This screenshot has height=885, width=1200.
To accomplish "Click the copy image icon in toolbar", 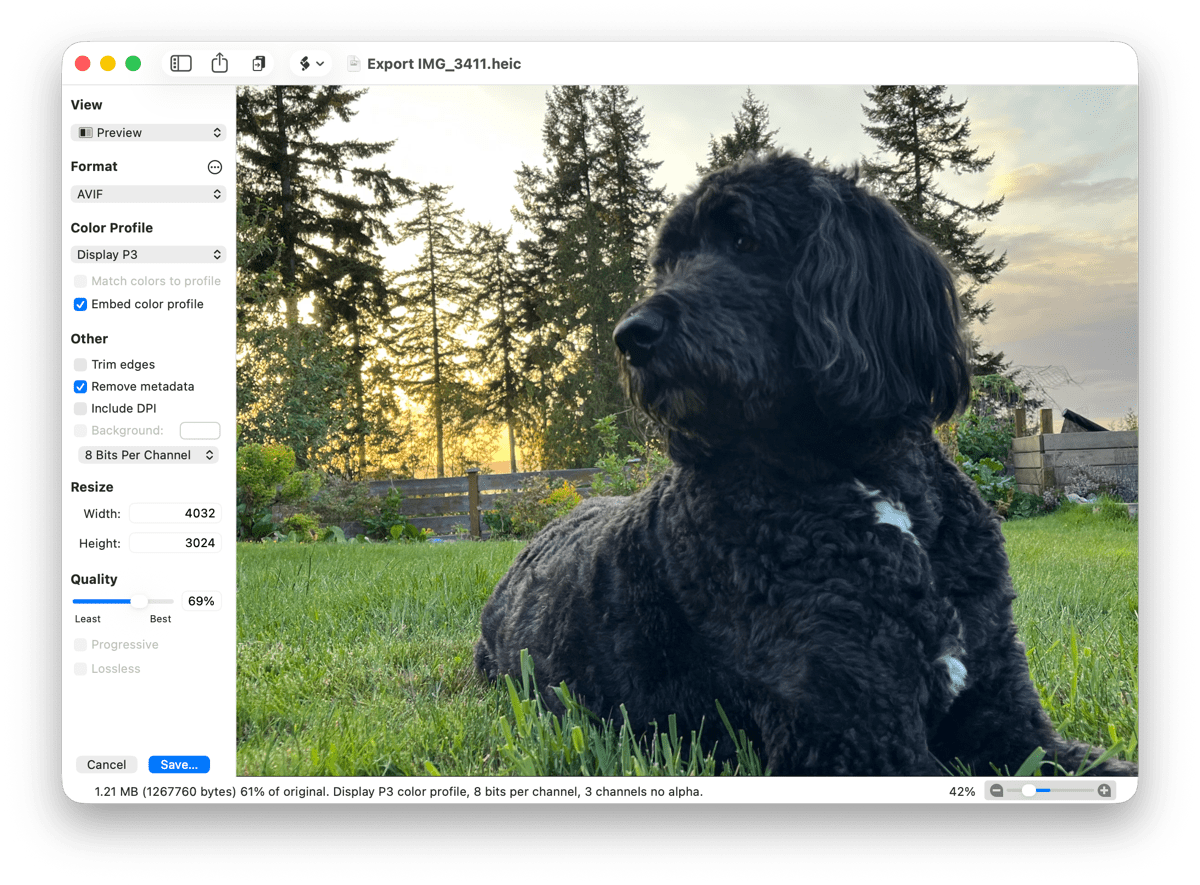I will 259,64.
